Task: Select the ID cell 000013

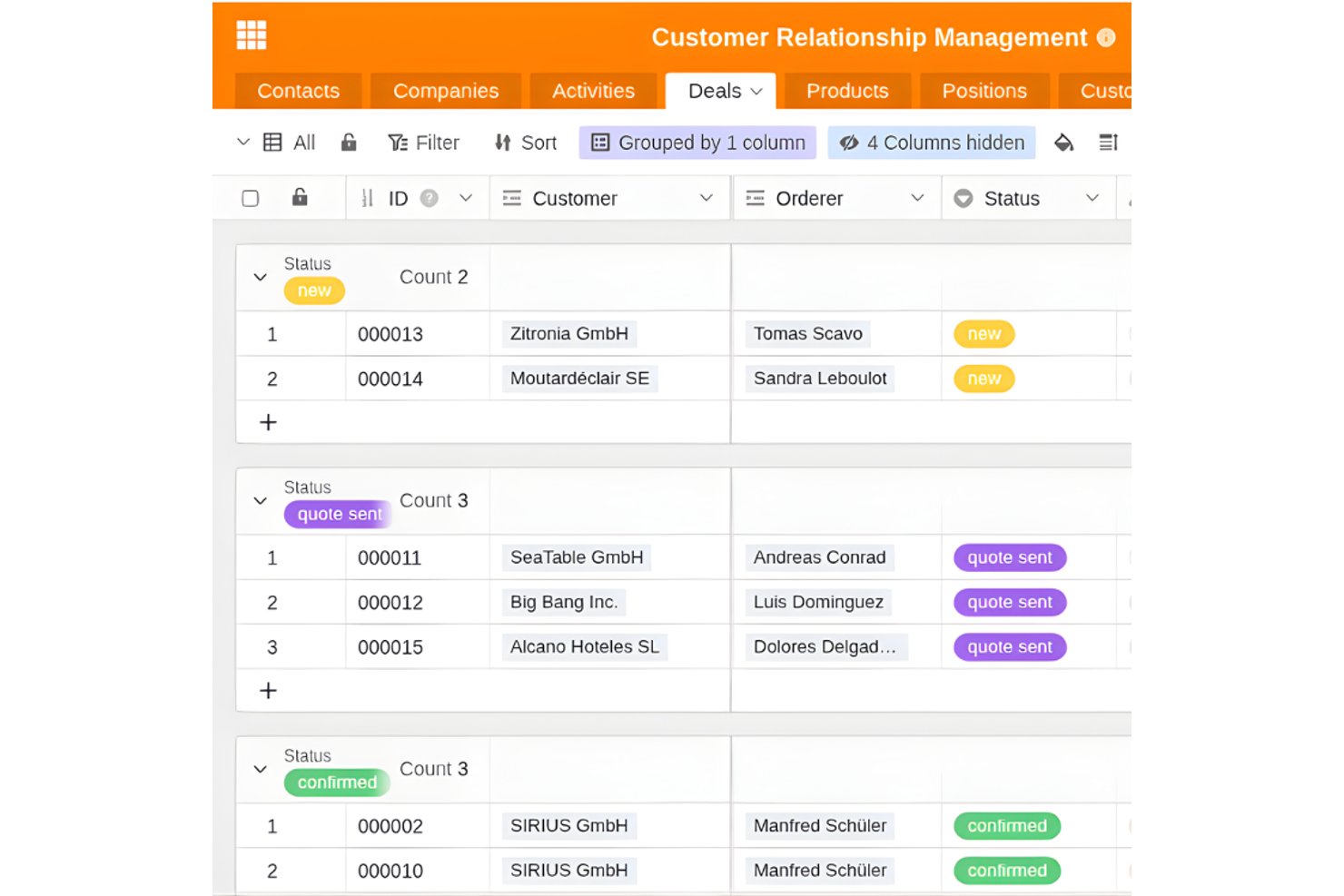Action: [418, 334]
